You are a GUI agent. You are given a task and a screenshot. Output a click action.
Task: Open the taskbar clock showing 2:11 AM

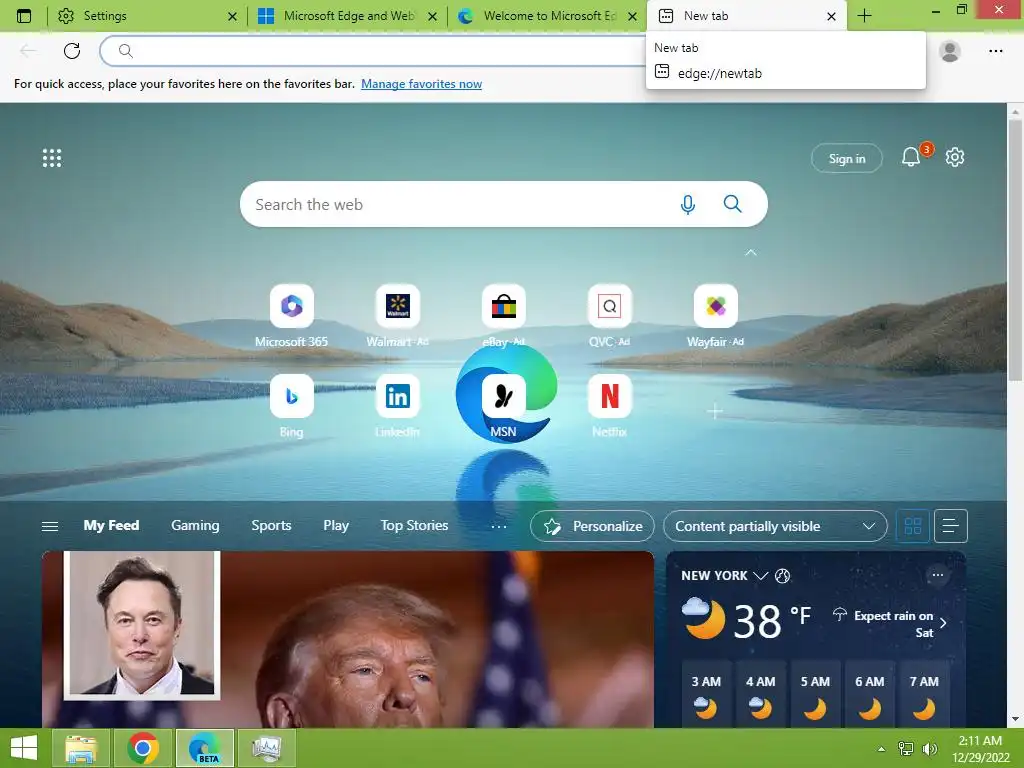point(980,749)
